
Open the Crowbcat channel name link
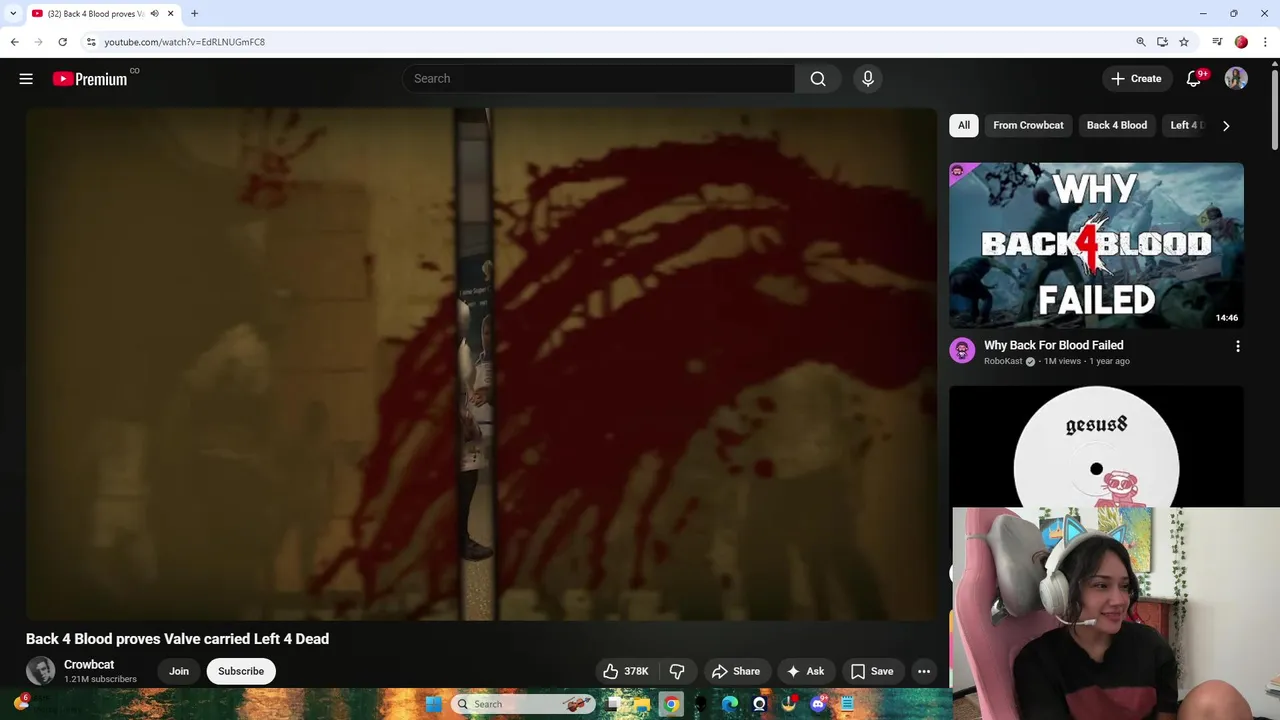(89, 665)
